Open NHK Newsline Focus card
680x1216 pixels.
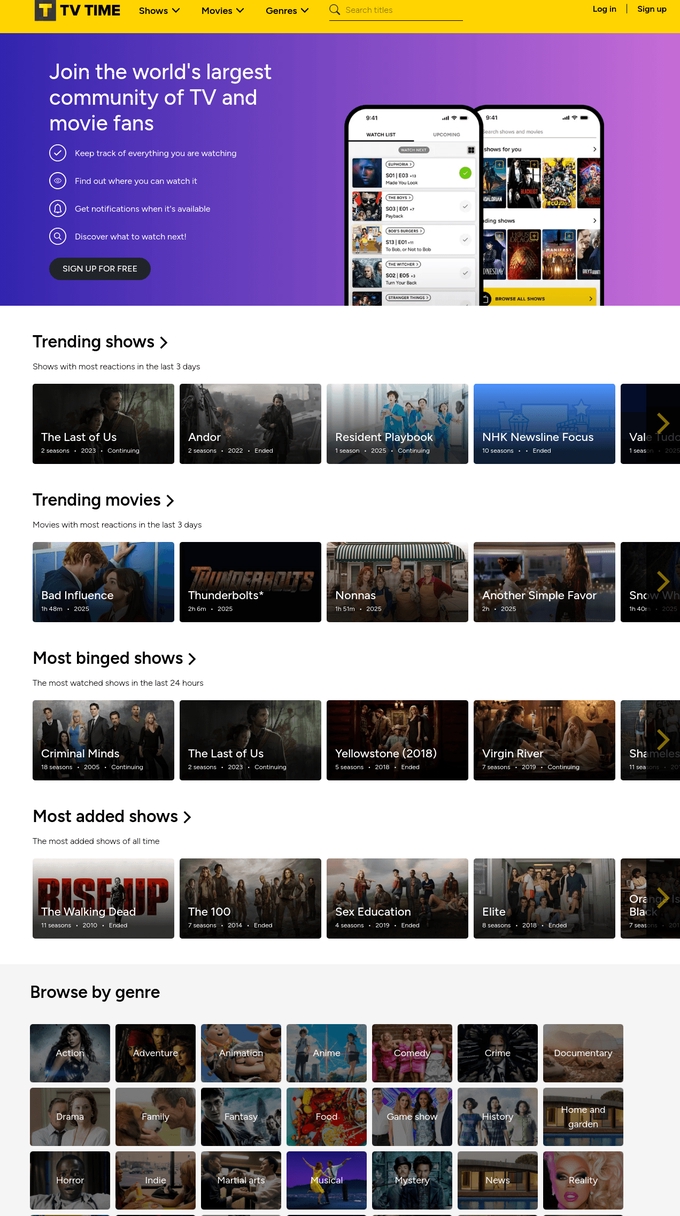[x=544, y=423]
